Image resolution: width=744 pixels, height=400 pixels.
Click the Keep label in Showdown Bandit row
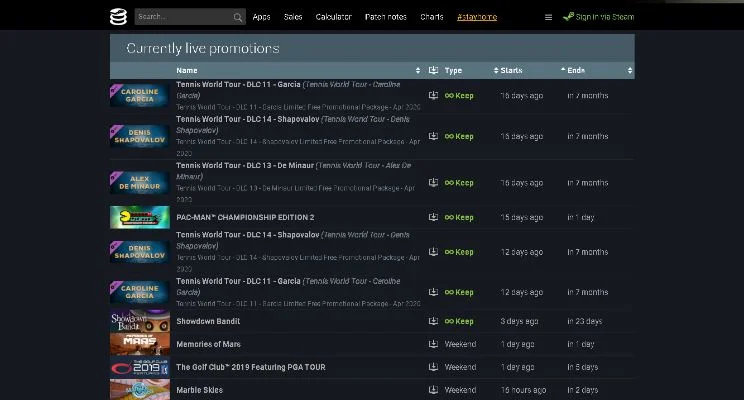(459, 321)
